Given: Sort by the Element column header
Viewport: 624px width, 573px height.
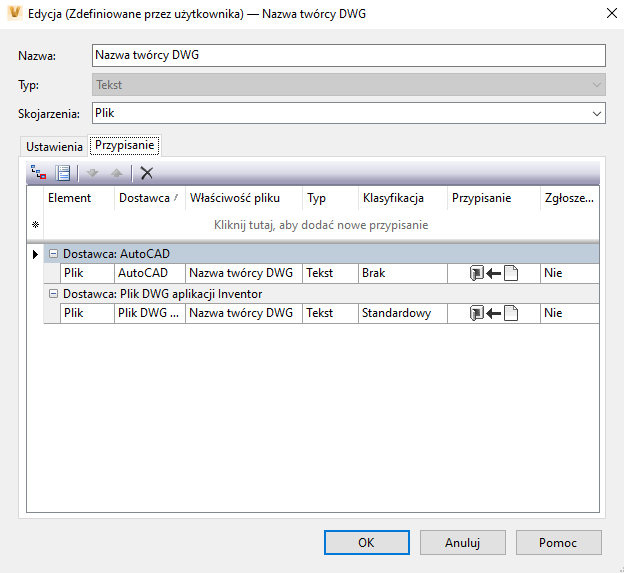Looking at the screenshot, I should click(x=79, y=198).
